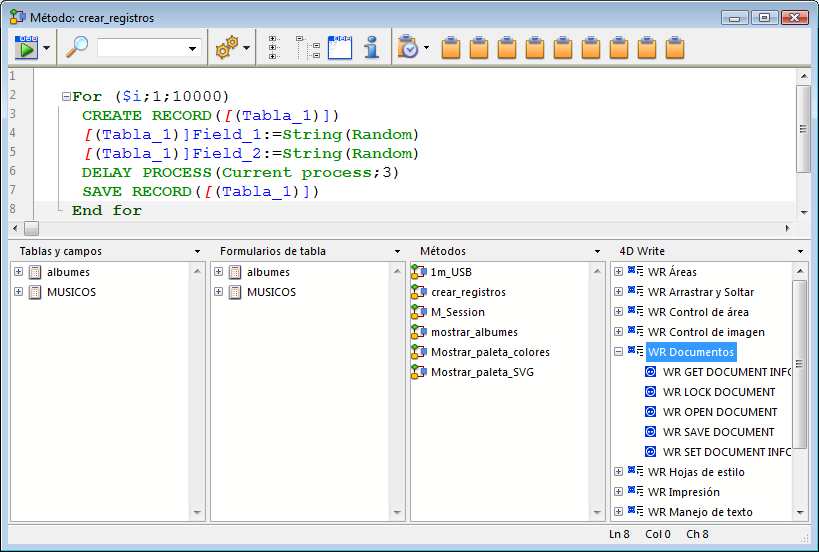Open the 4D Write list dropdown

coord(800,251)
